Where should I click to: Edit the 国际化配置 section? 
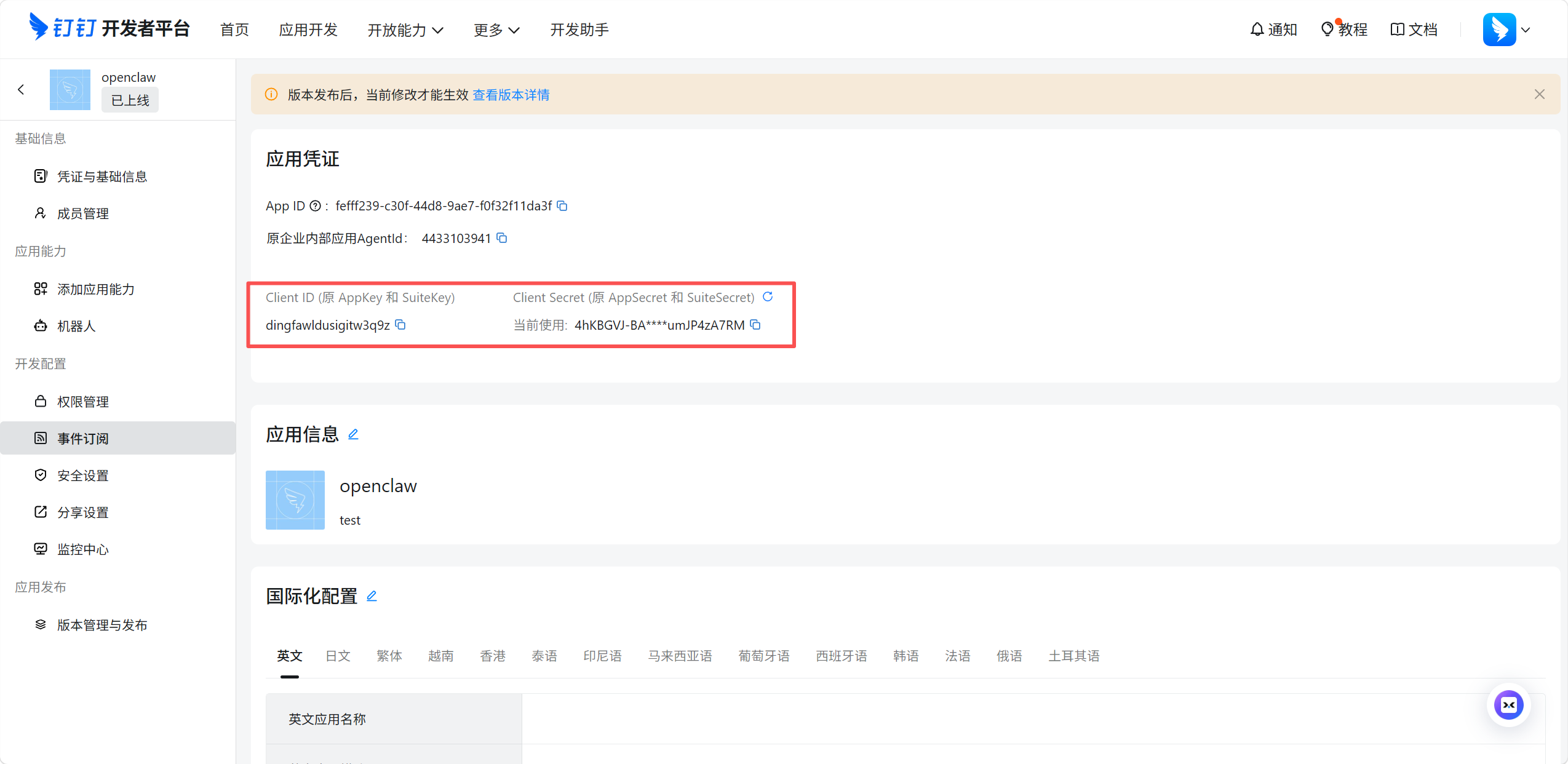coord(372,596)
